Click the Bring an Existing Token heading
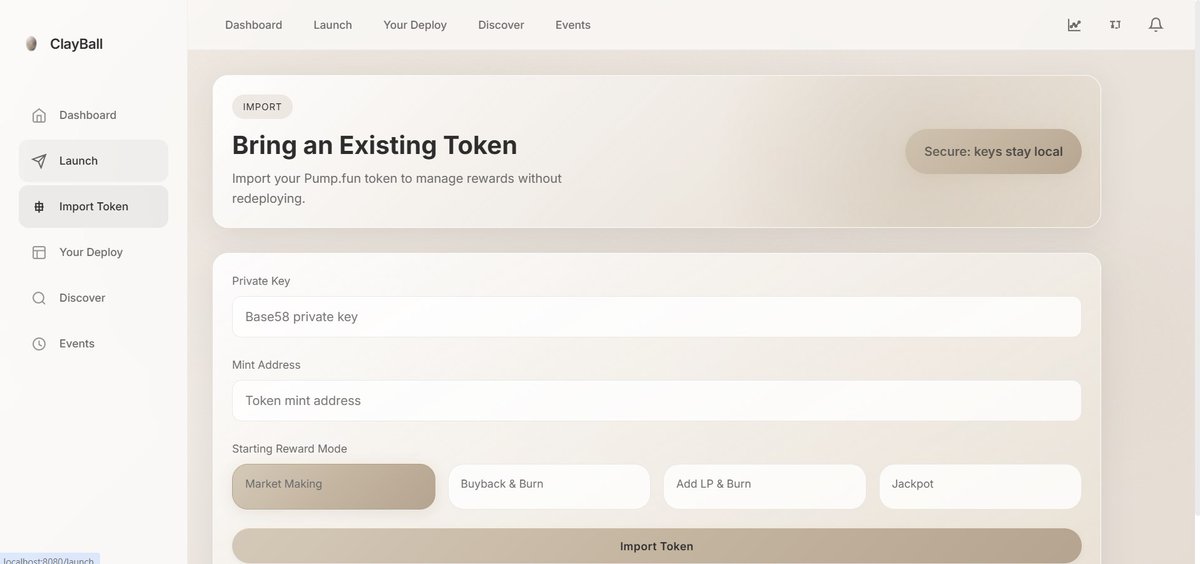The width and height of the screenshot is (1200, 564). [x=375, y=145]
